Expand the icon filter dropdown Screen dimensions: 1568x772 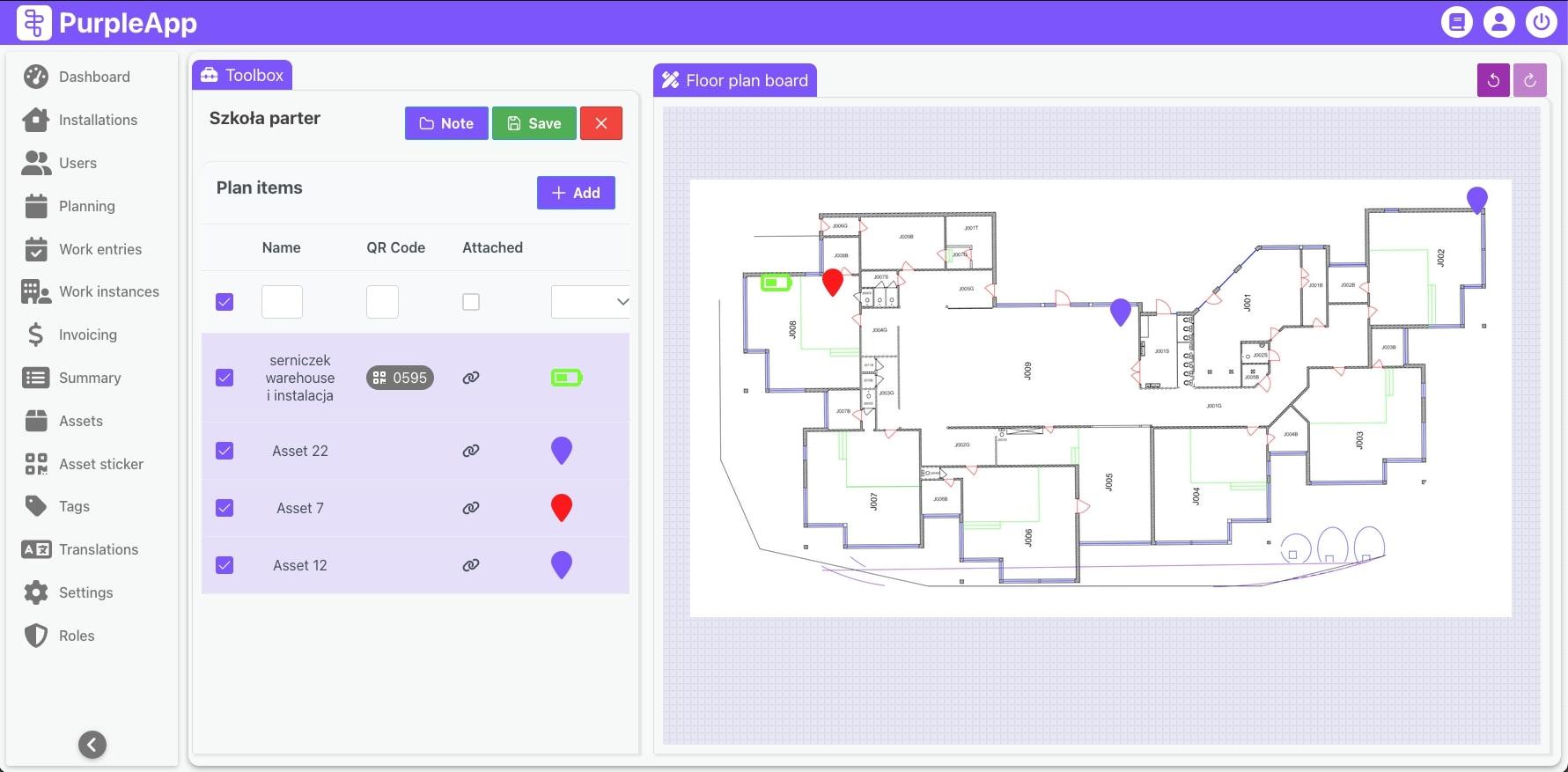click(590, 302)
